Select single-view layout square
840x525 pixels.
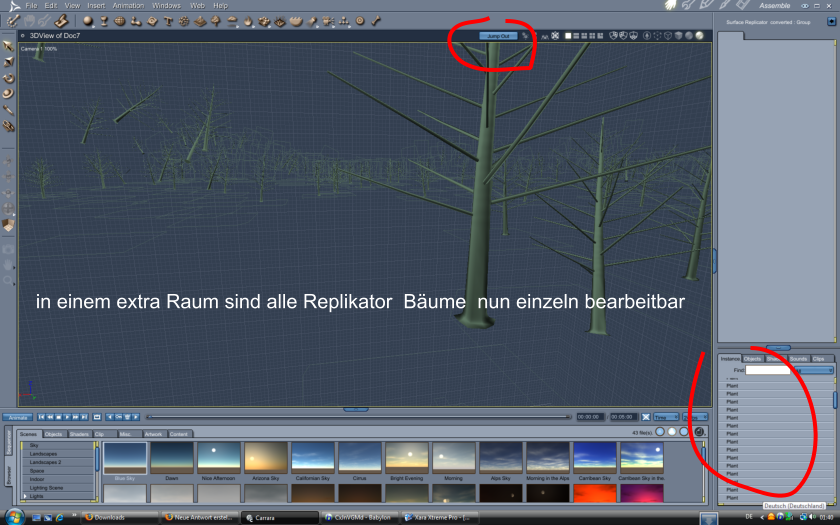[x=568, y=36]
